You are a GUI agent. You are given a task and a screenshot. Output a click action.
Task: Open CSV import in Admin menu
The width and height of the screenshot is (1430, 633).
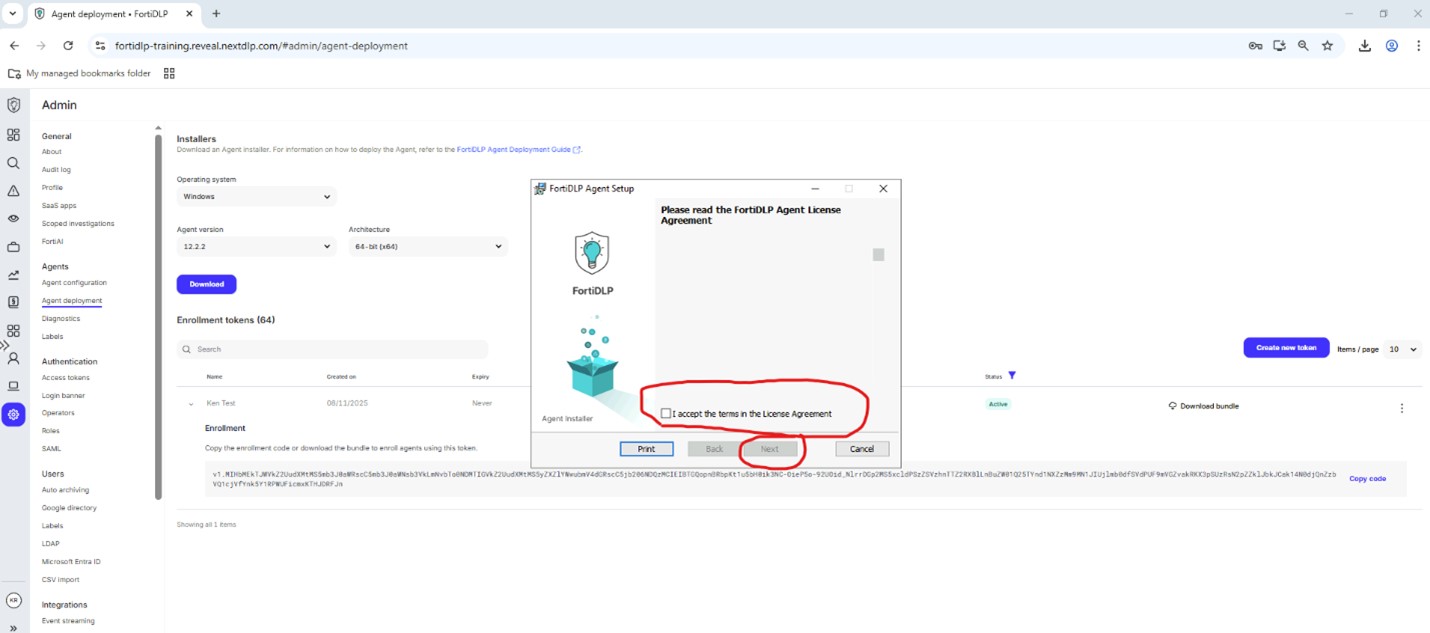pyautogui.click(x=60, y=580)
